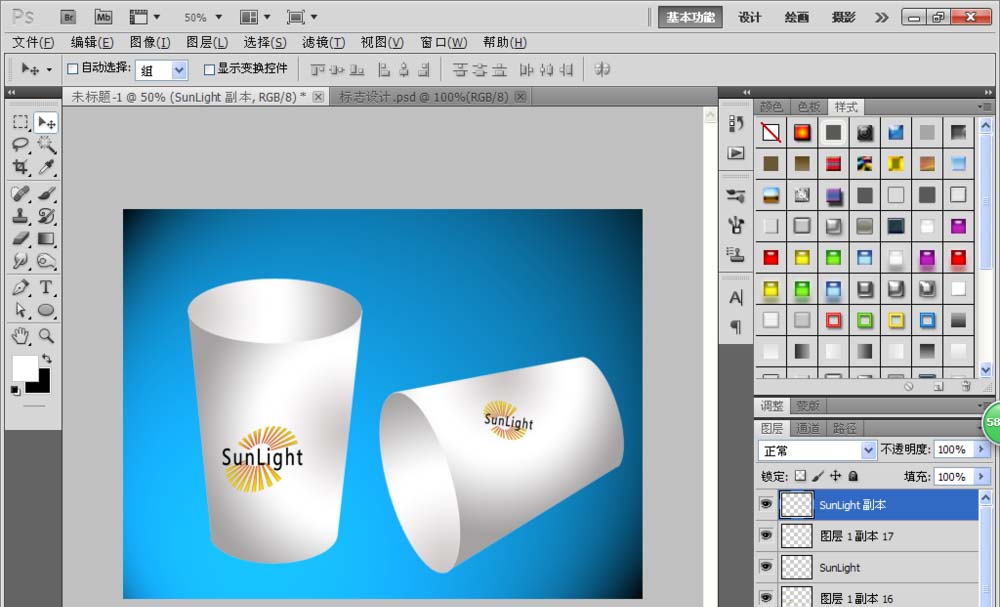Tick the 显示变换控件 checkbox
Screen dimensions: 1000x607
coord(209,69)
